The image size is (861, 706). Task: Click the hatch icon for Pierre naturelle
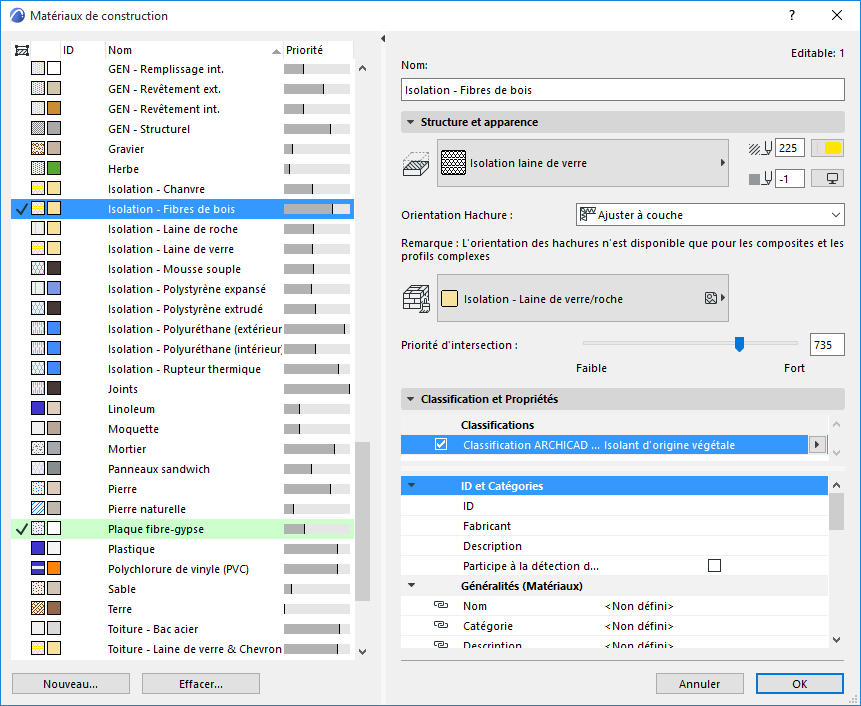38,508
